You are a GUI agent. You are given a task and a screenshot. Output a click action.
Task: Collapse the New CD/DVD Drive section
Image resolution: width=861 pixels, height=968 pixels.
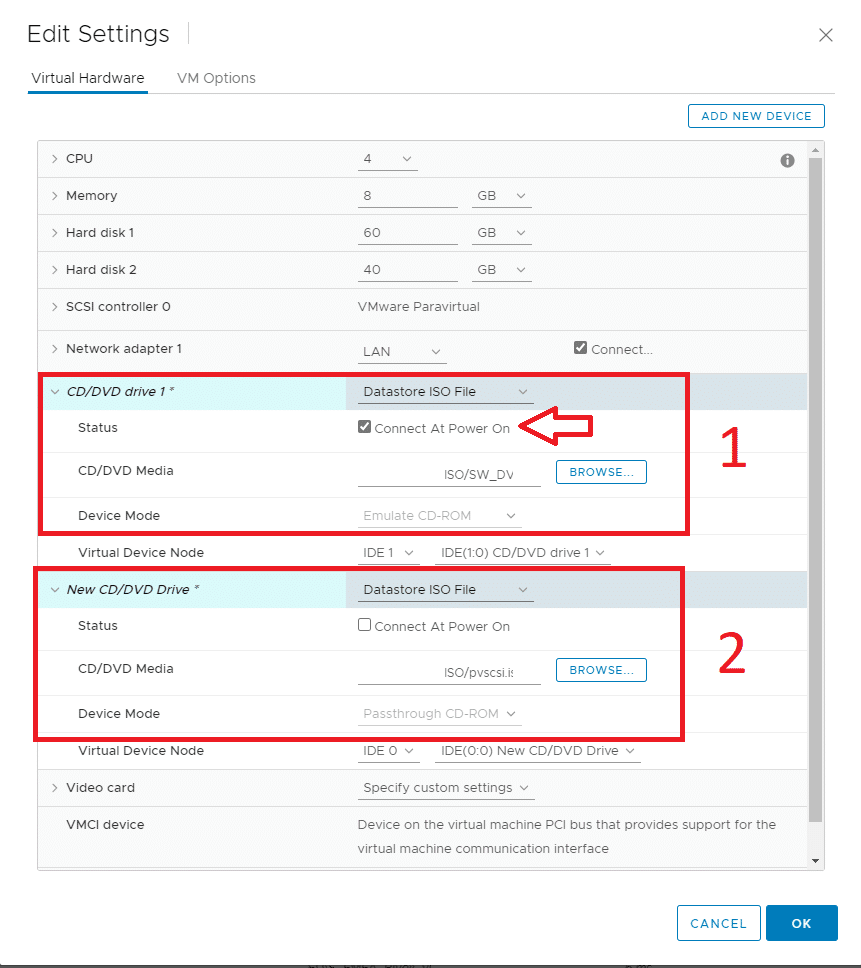[x=55, y=590]
